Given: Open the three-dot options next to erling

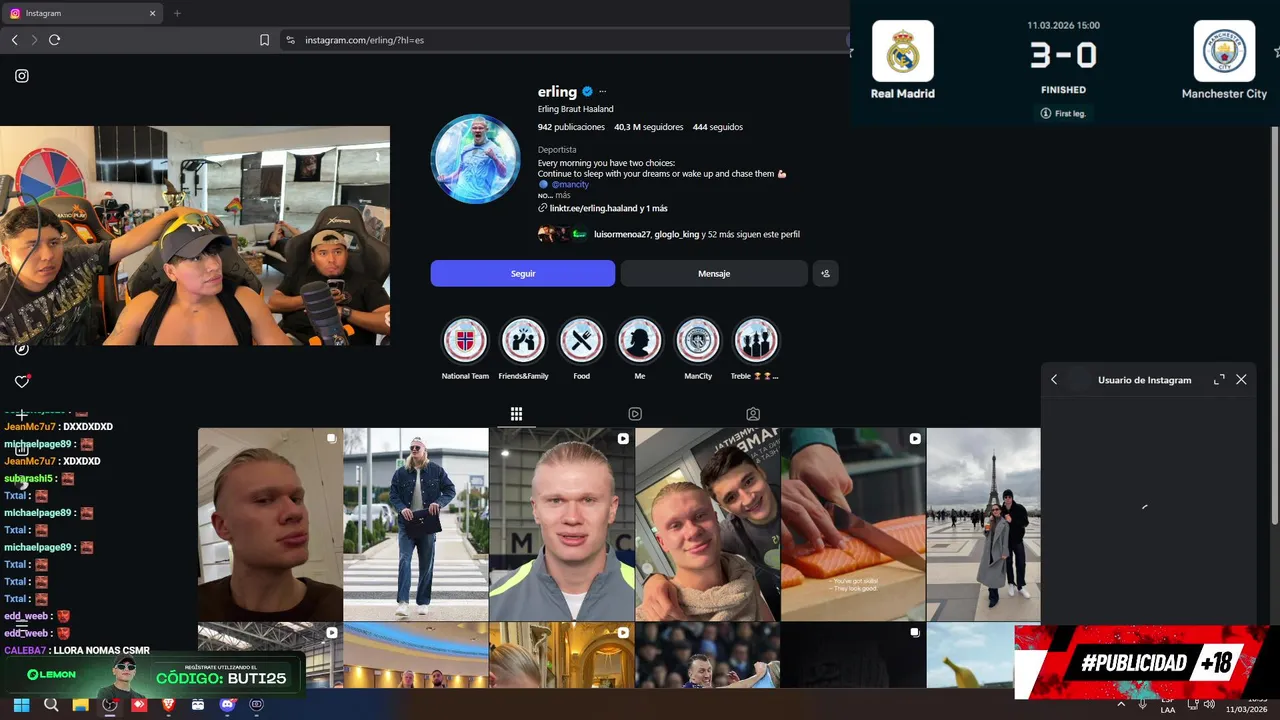Looking at the screenshot, I should 602,92.
